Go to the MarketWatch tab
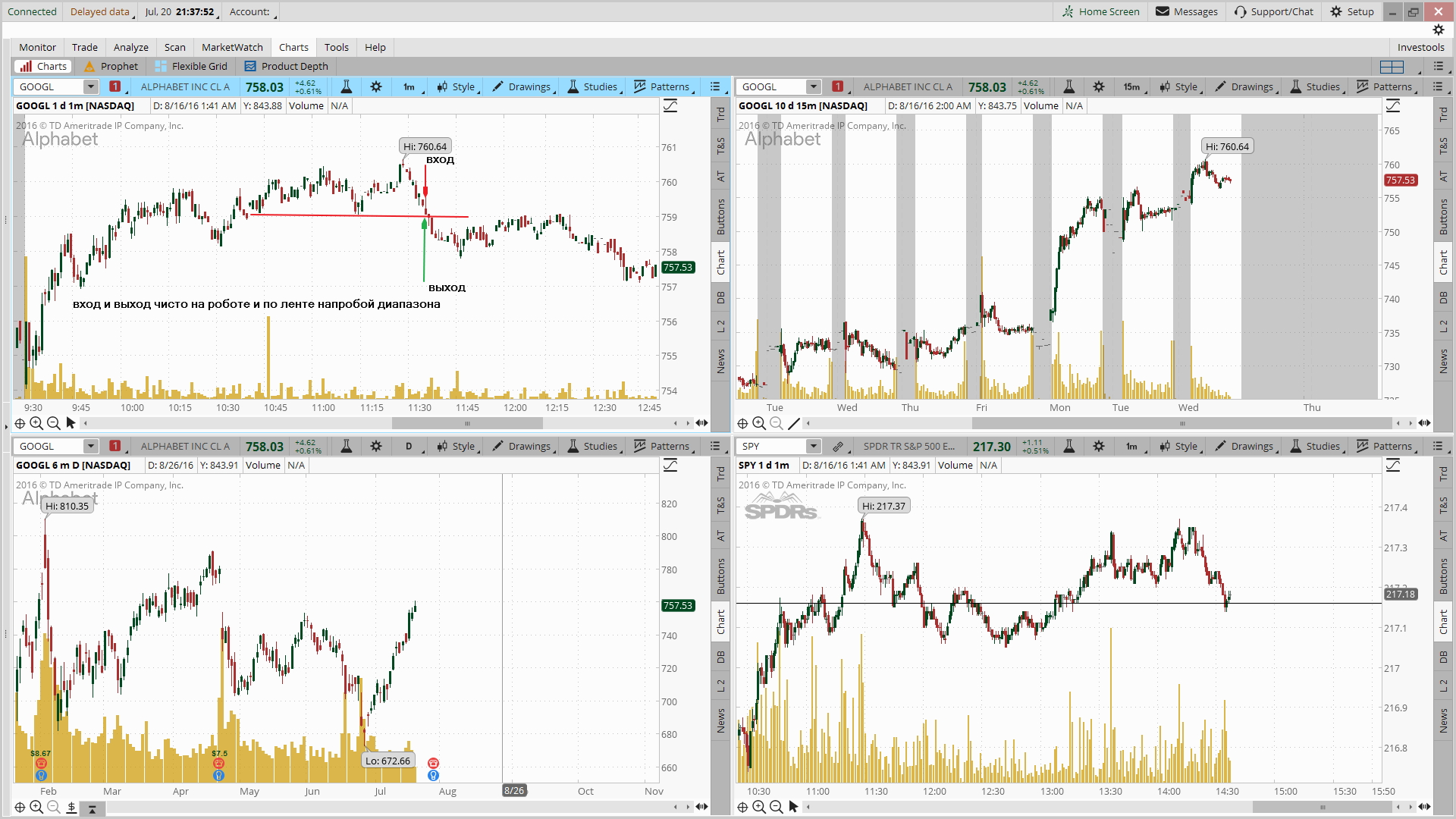Image resolution: width=1456 pixels, height=819 pixels. pyautogui.click(x=232, y=47)
